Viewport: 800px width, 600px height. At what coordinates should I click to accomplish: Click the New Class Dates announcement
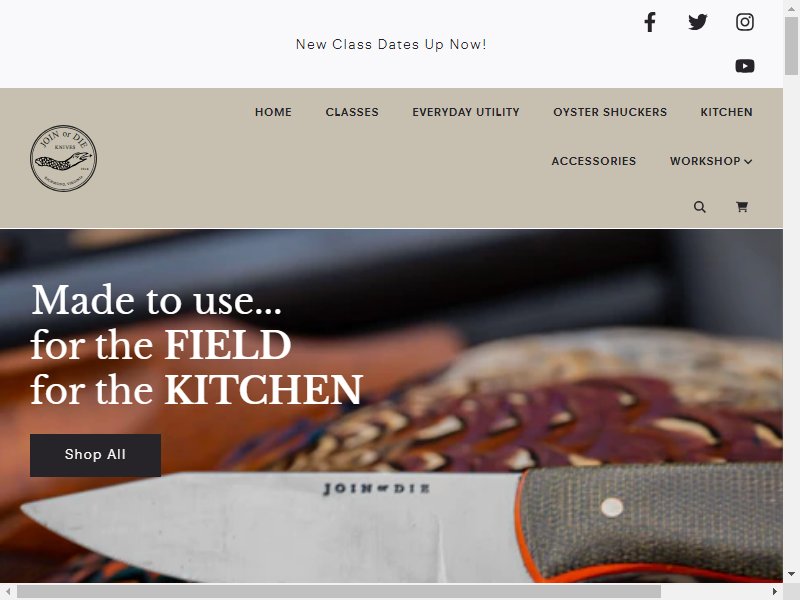pyautogui.click(x=391, y=44)
